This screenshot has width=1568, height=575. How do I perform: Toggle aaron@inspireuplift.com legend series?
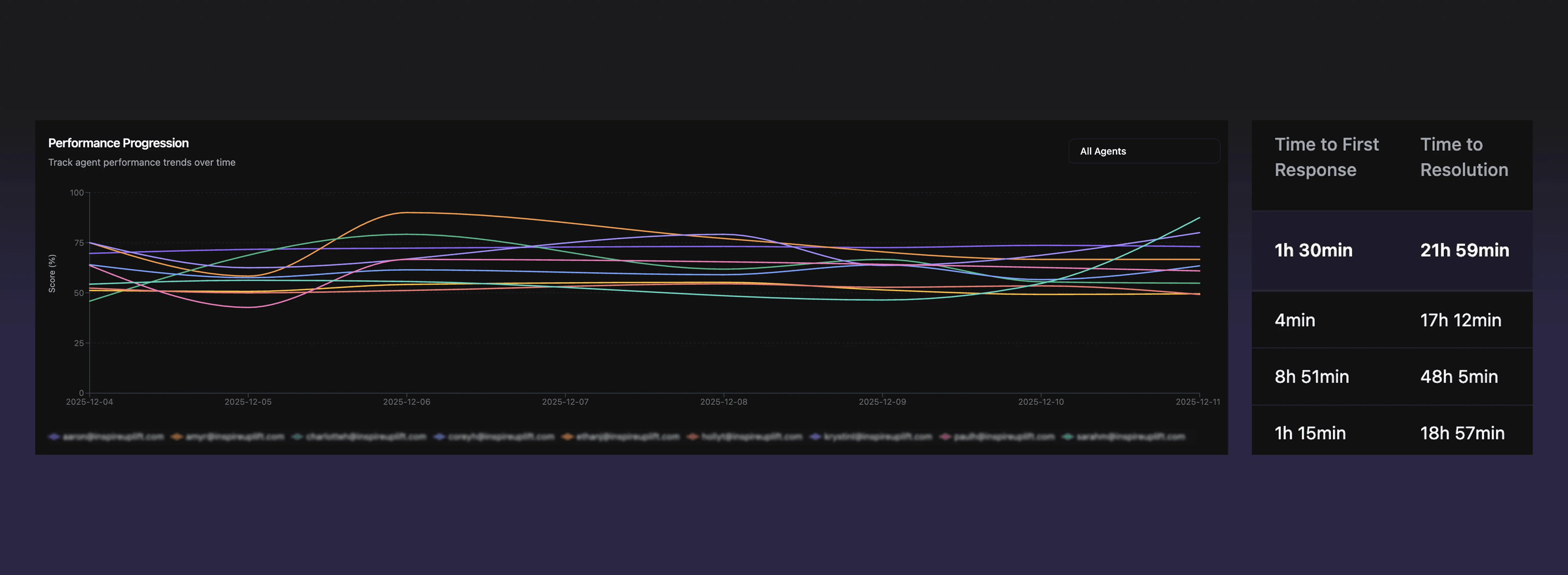pyautogui.click(x=106, y=437)
